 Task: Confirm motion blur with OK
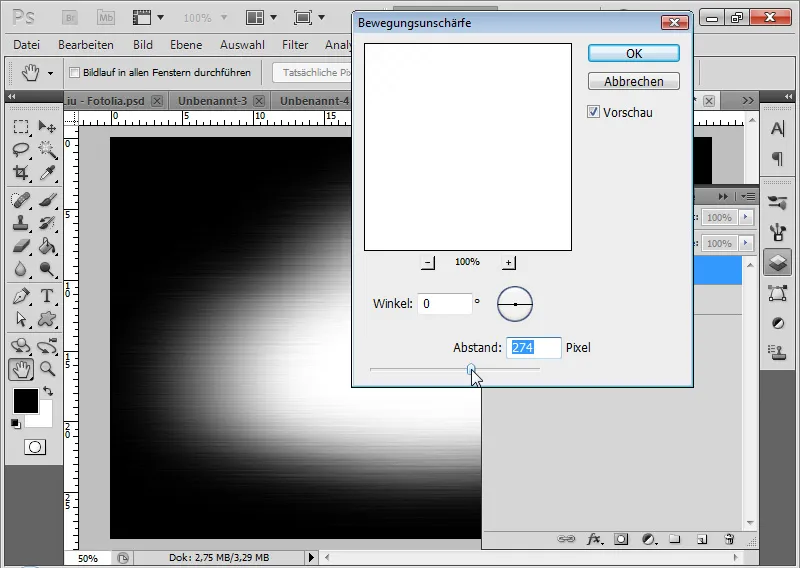click(x=634, y=54)
